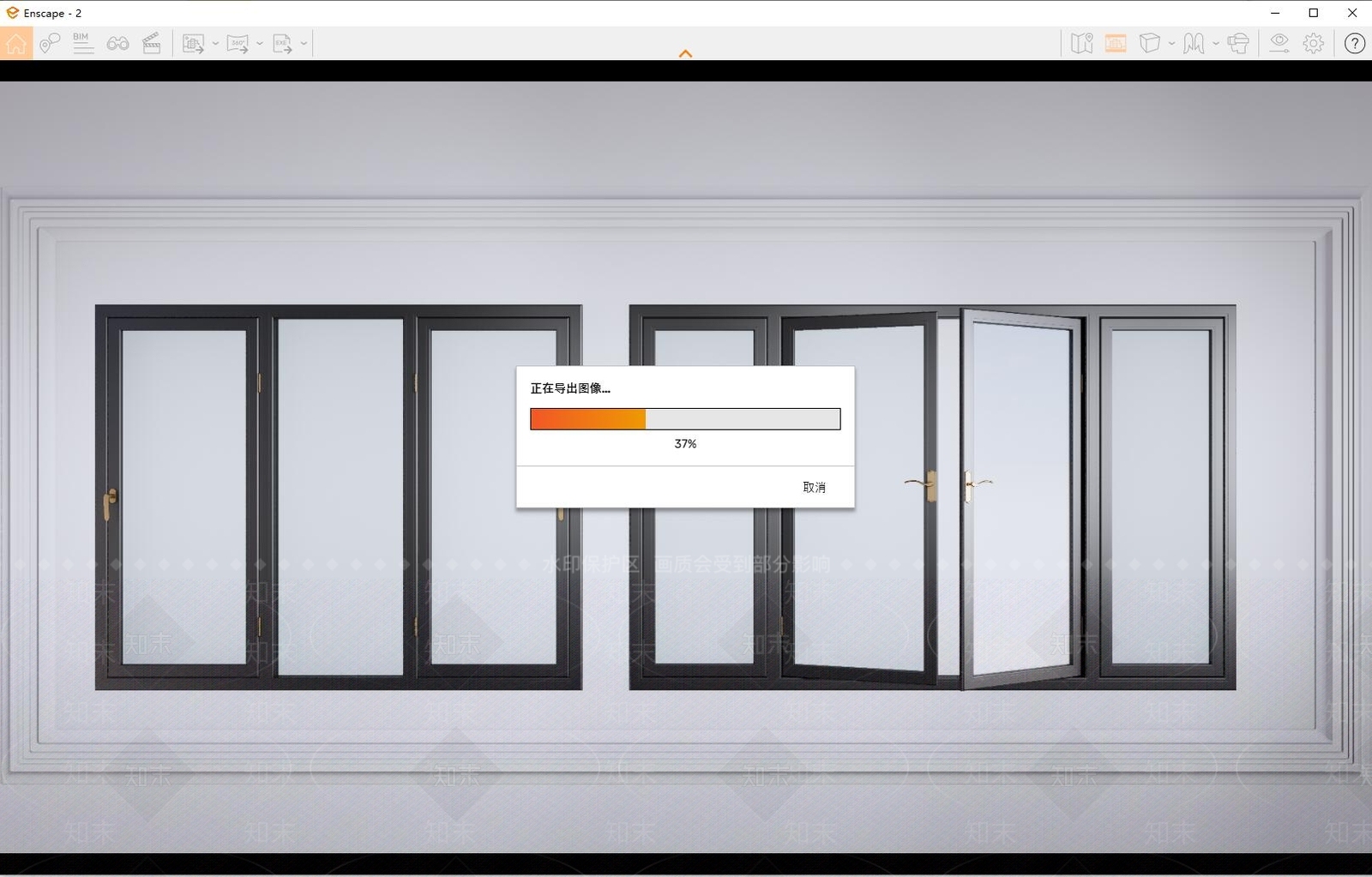Expand the screenshot export dropdown arrow

pos(215,43)
